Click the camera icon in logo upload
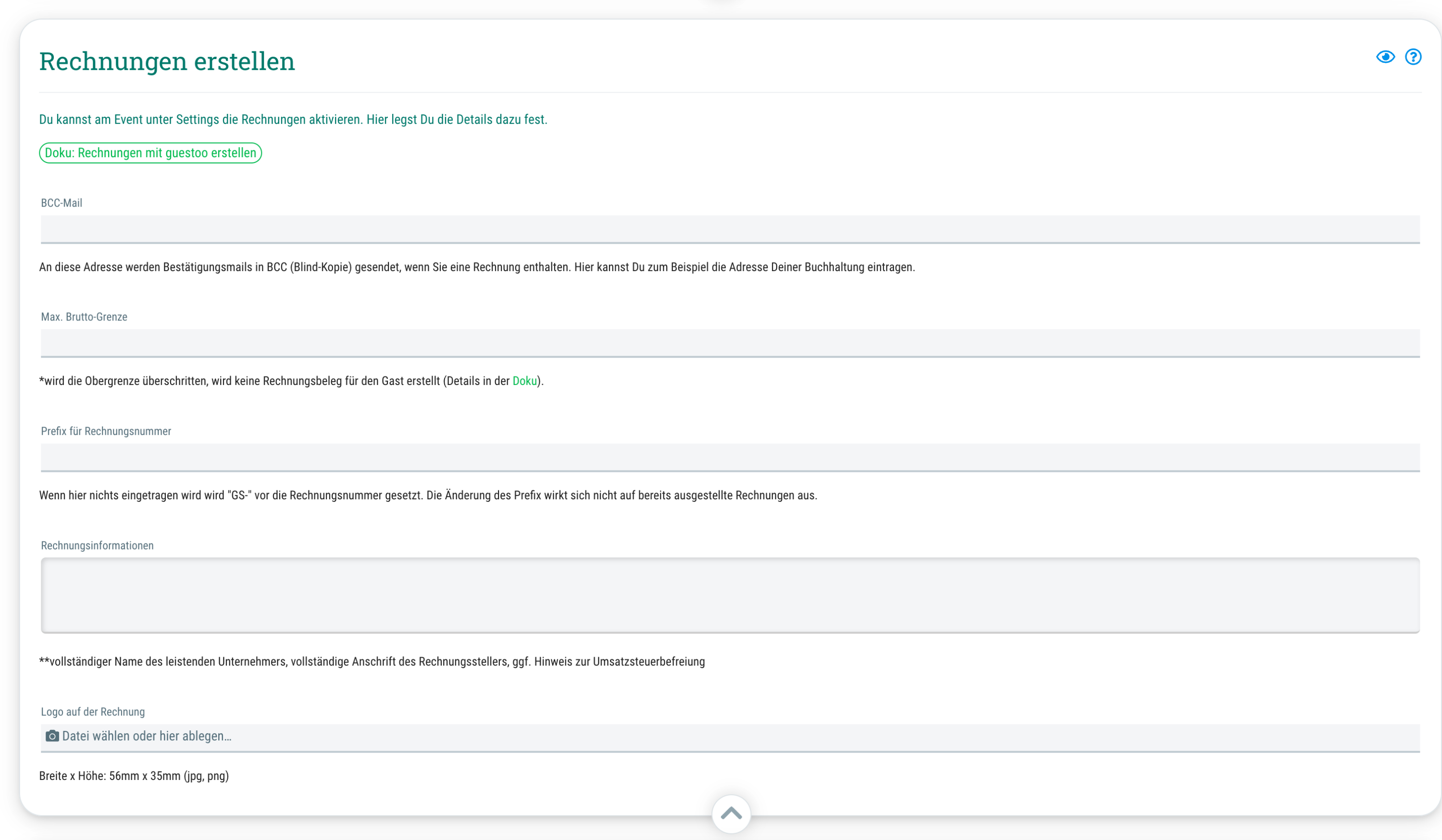This screenshot has width=1442, height=840. click(x=52, y=736)
